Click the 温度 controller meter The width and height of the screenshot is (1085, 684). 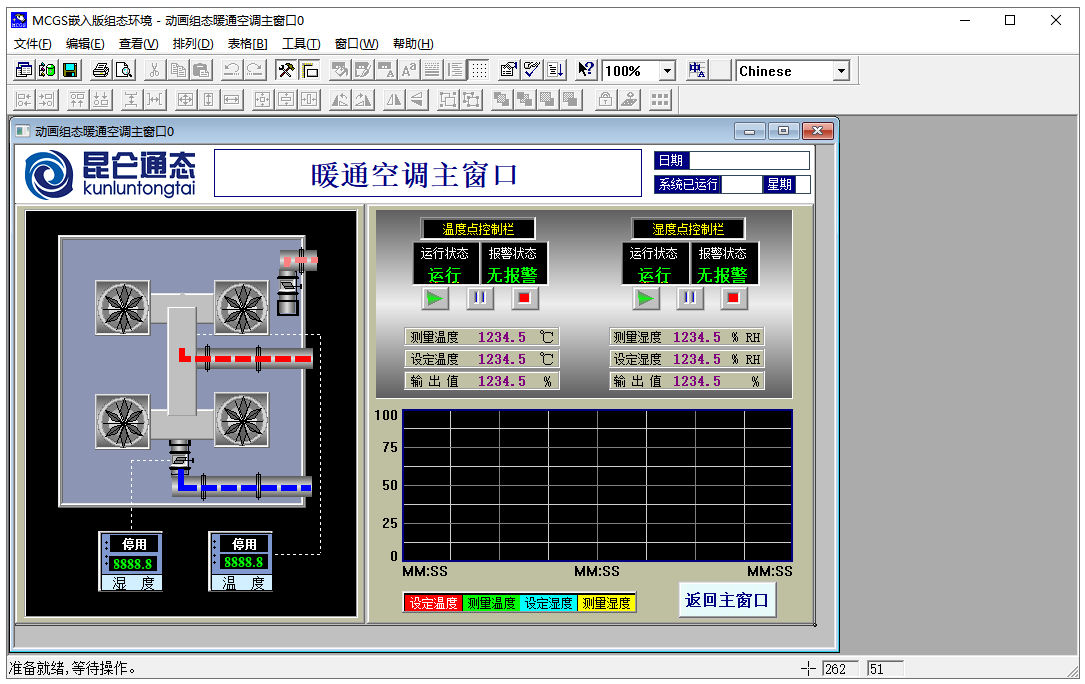pos(241,561)
